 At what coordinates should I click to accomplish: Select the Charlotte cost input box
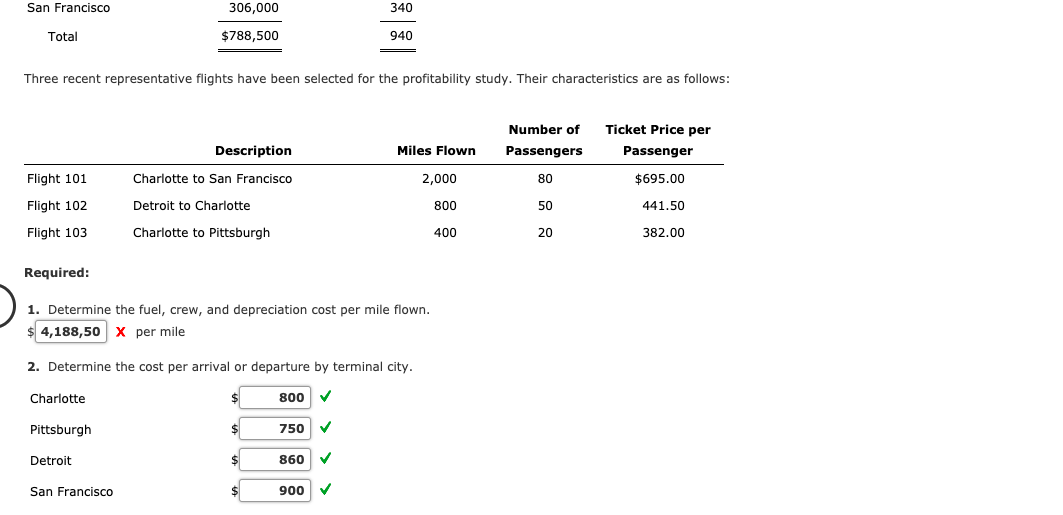click(275, 398)
